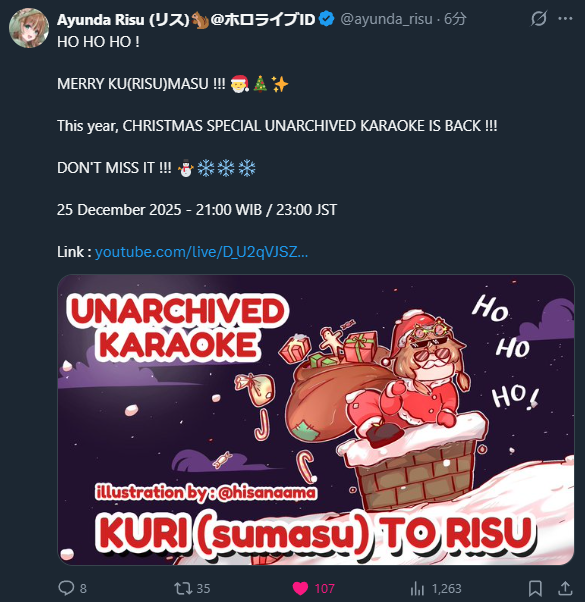Click the share upload arrow icon

pos(565,588)
